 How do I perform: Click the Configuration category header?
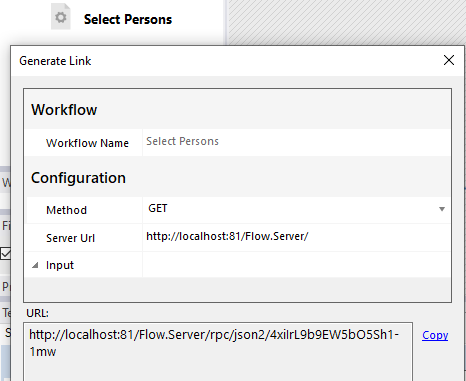click(78, 178)
